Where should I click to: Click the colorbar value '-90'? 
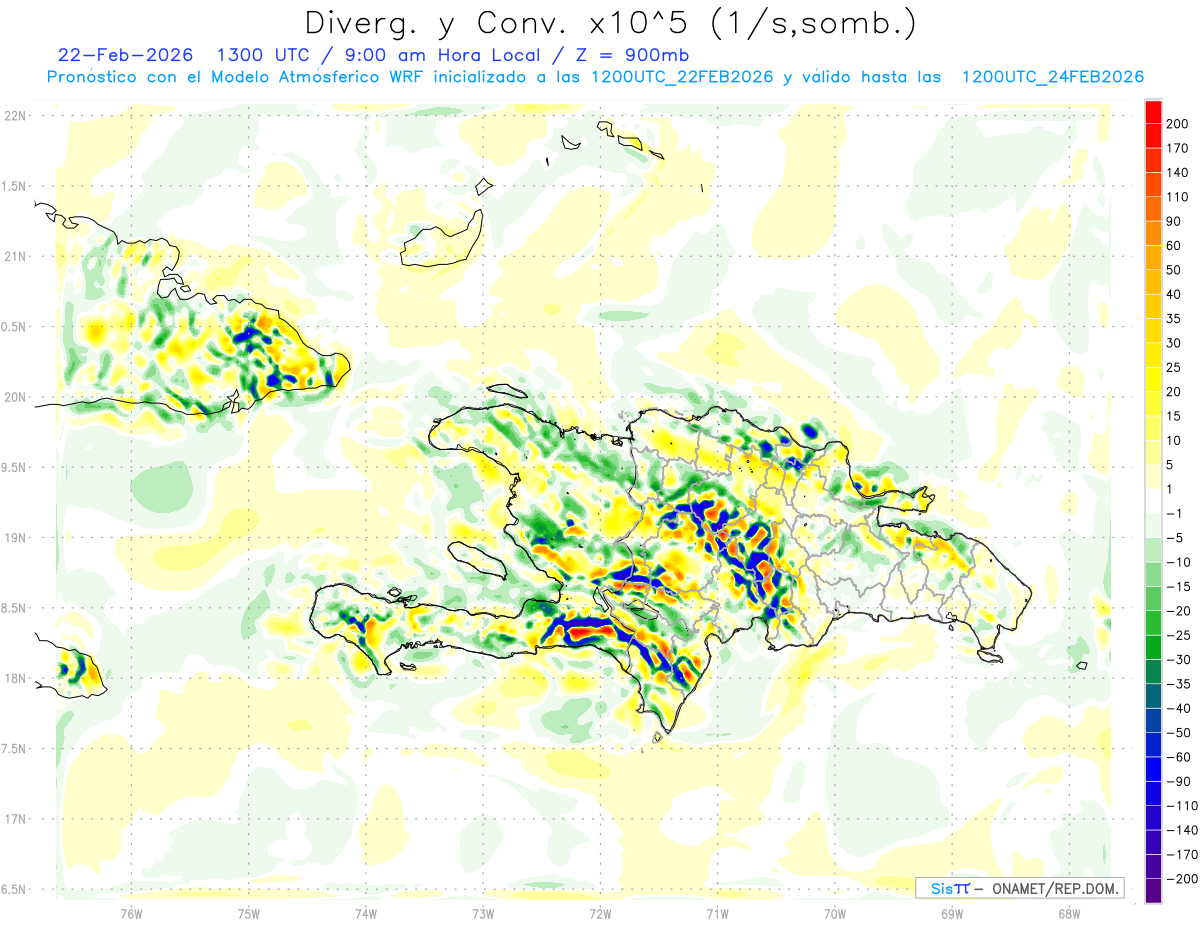pos(1181,781)
